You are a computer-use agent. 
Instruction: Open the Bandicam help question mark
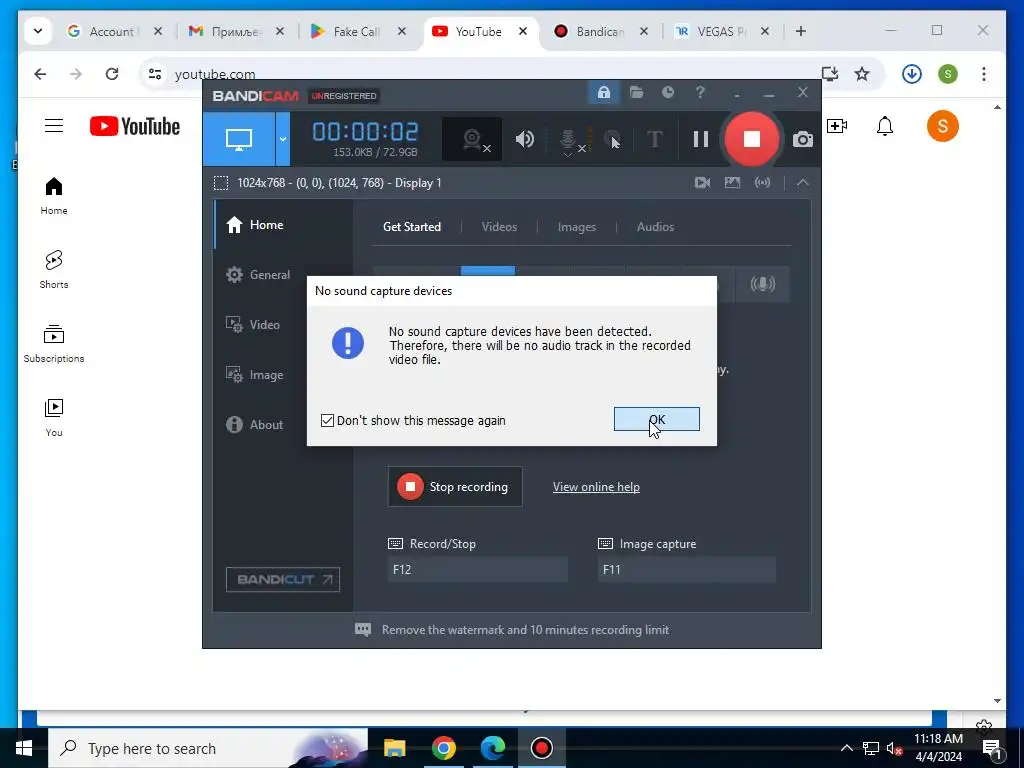700,93
